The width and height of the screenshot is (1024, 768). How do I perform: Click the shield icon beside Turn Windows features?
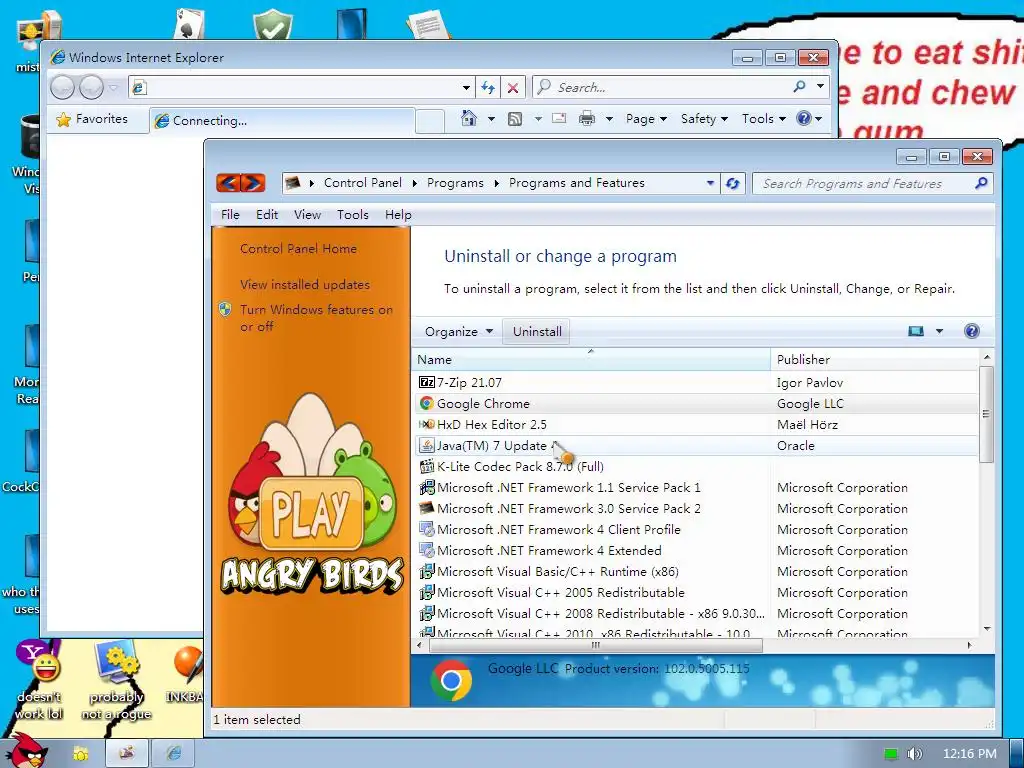[x=225, y=310]
